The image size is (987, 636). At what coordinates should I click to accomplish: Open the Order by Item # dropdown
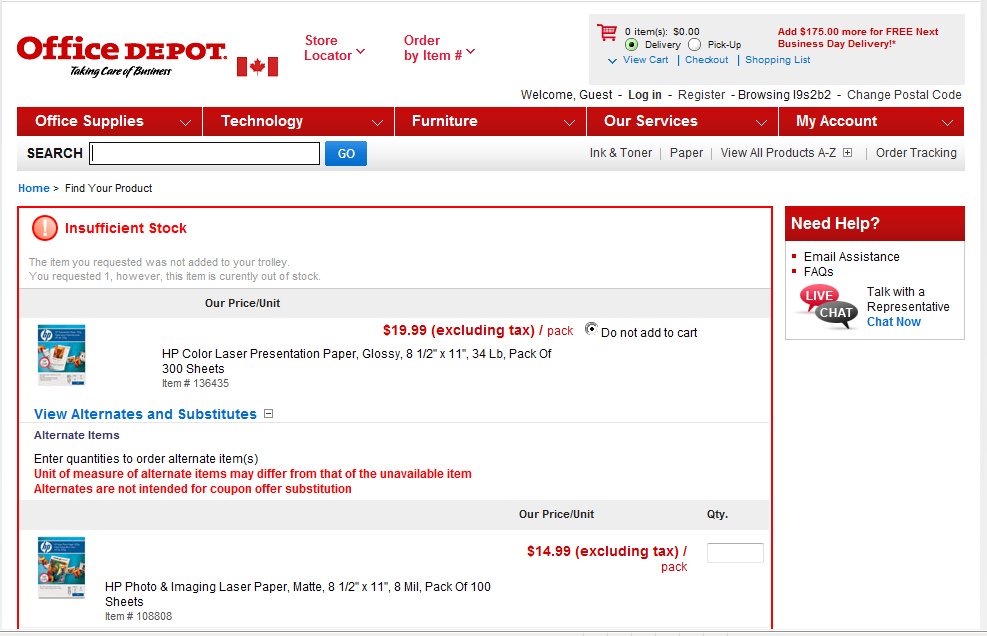[x=439, y=48]
